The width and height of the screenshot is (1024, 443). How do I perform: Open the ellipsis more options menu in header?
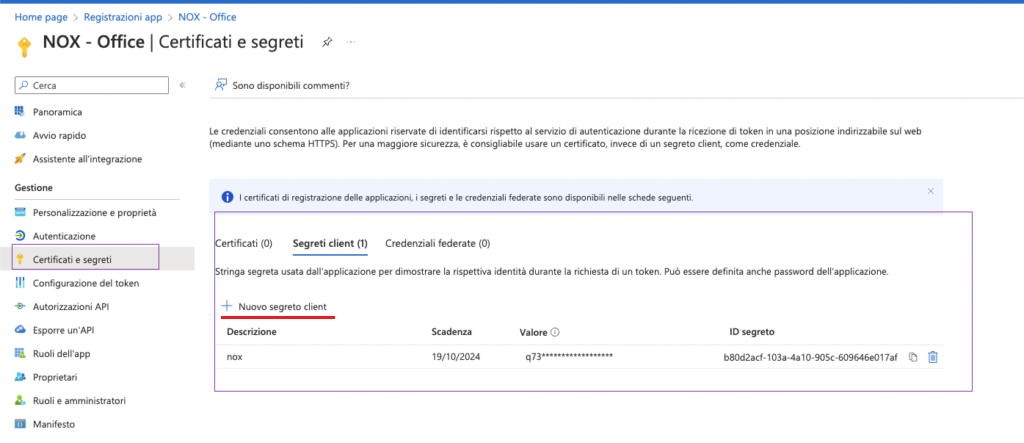pyautogui.click(x=351, y=42)
